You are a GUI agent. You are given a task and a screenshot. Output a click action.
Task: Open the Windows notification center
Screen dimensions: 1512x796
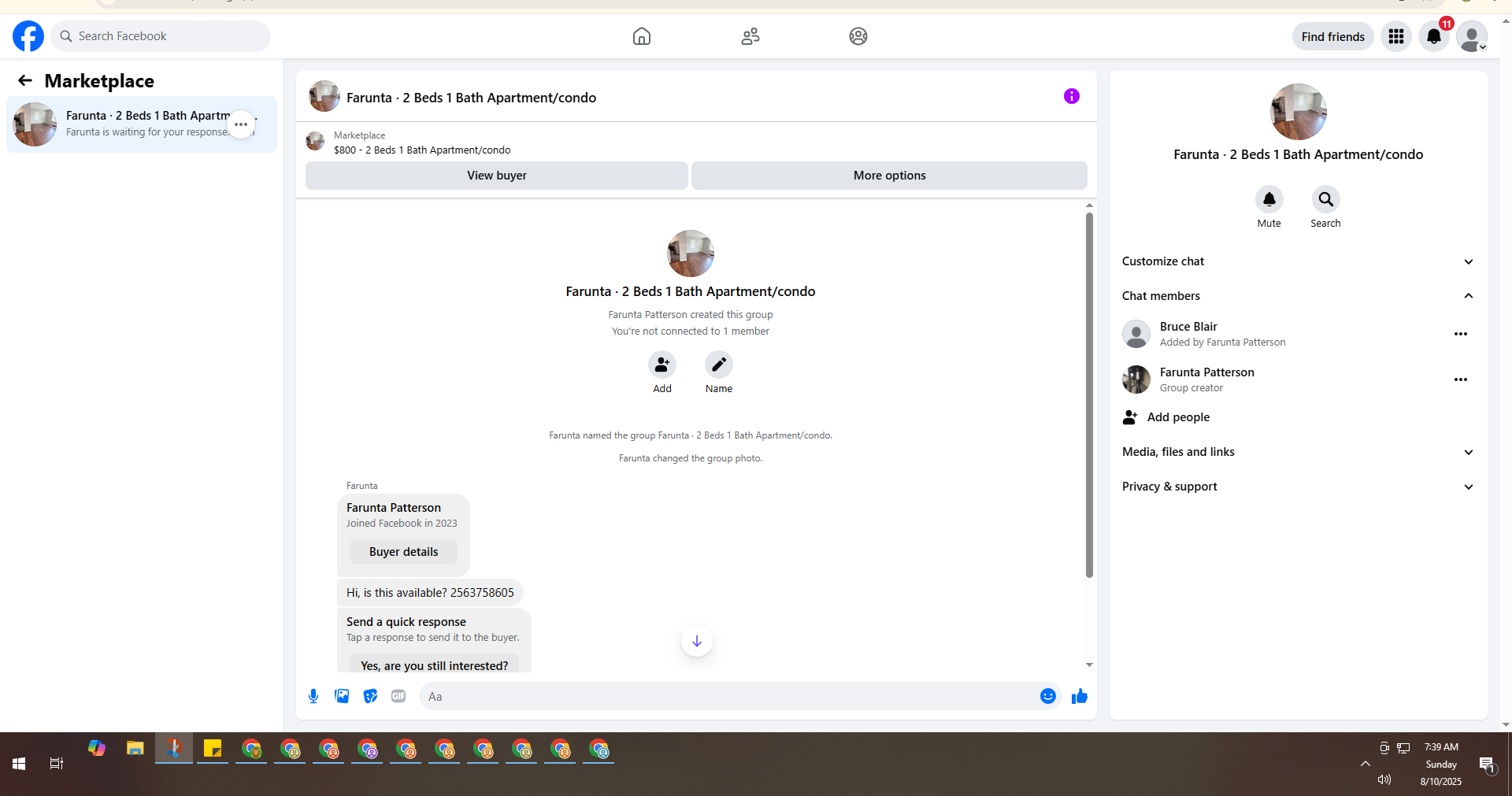click(x=1487, y=764)
